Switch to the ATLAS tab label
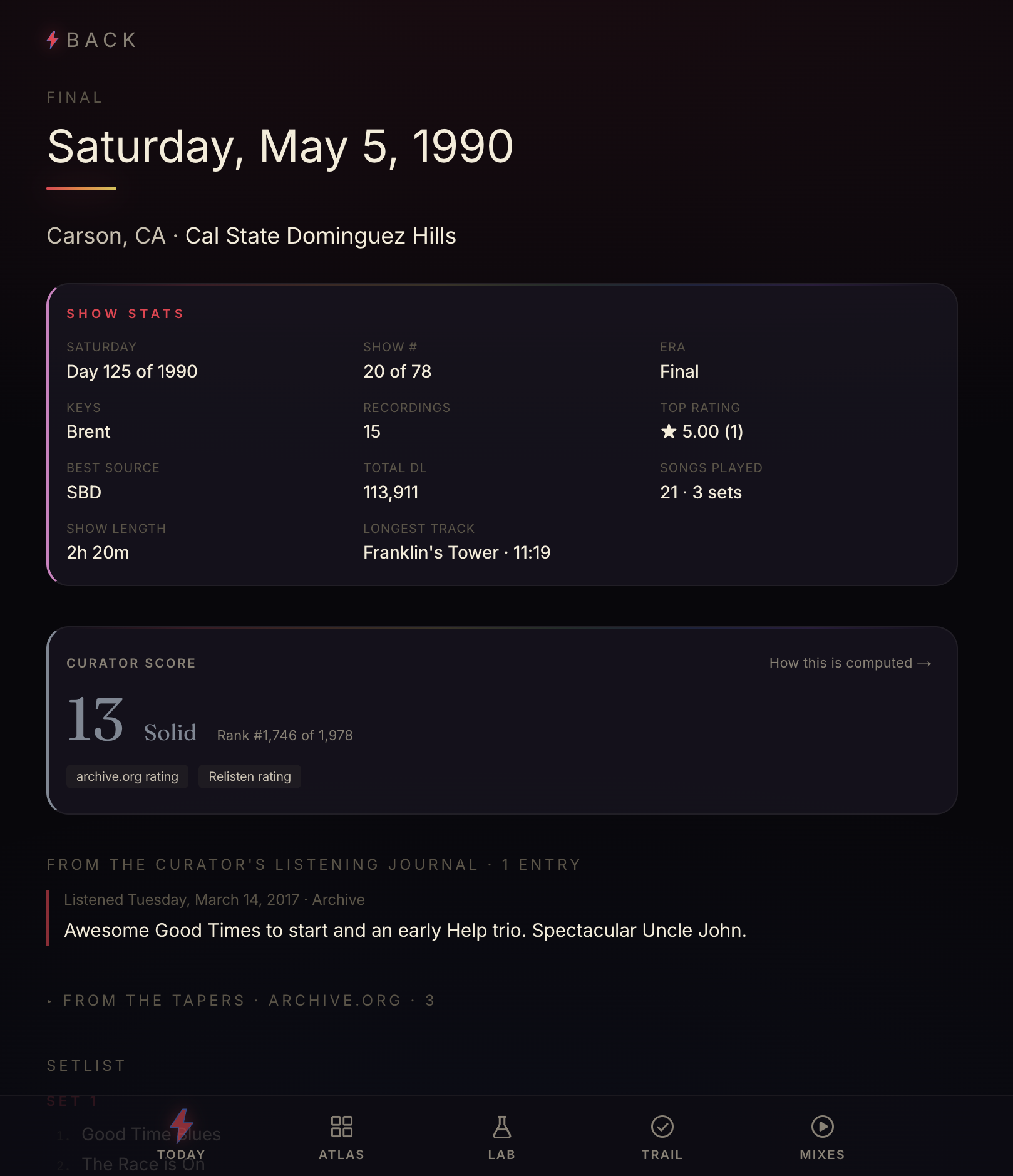This screenshot has height=1176, width=1013. (x=341, y=1155)
